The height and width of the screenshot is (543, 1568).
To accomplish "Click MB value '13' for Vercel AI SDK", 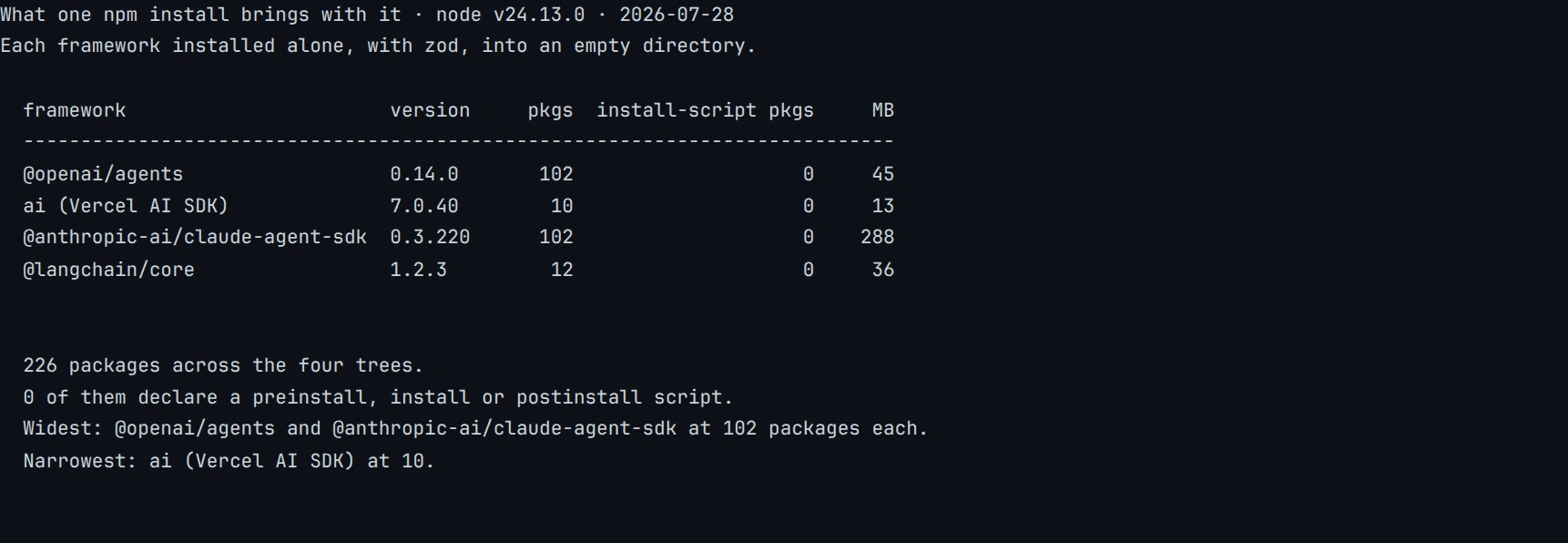I will click(x=883, y=206).
